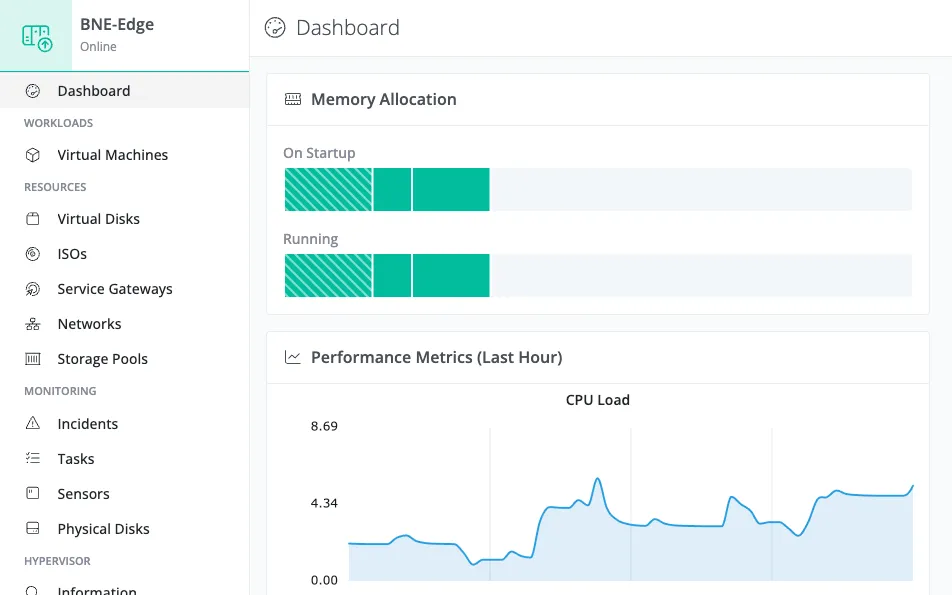Screen dimensions: 952x595
Task: Click the Running label
Action: [311, 239]
